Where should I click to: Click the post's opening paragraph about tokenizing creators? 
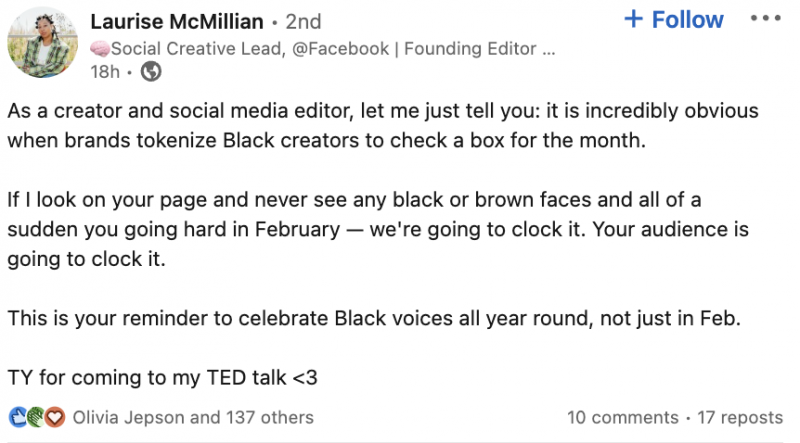tap(383, 126)
